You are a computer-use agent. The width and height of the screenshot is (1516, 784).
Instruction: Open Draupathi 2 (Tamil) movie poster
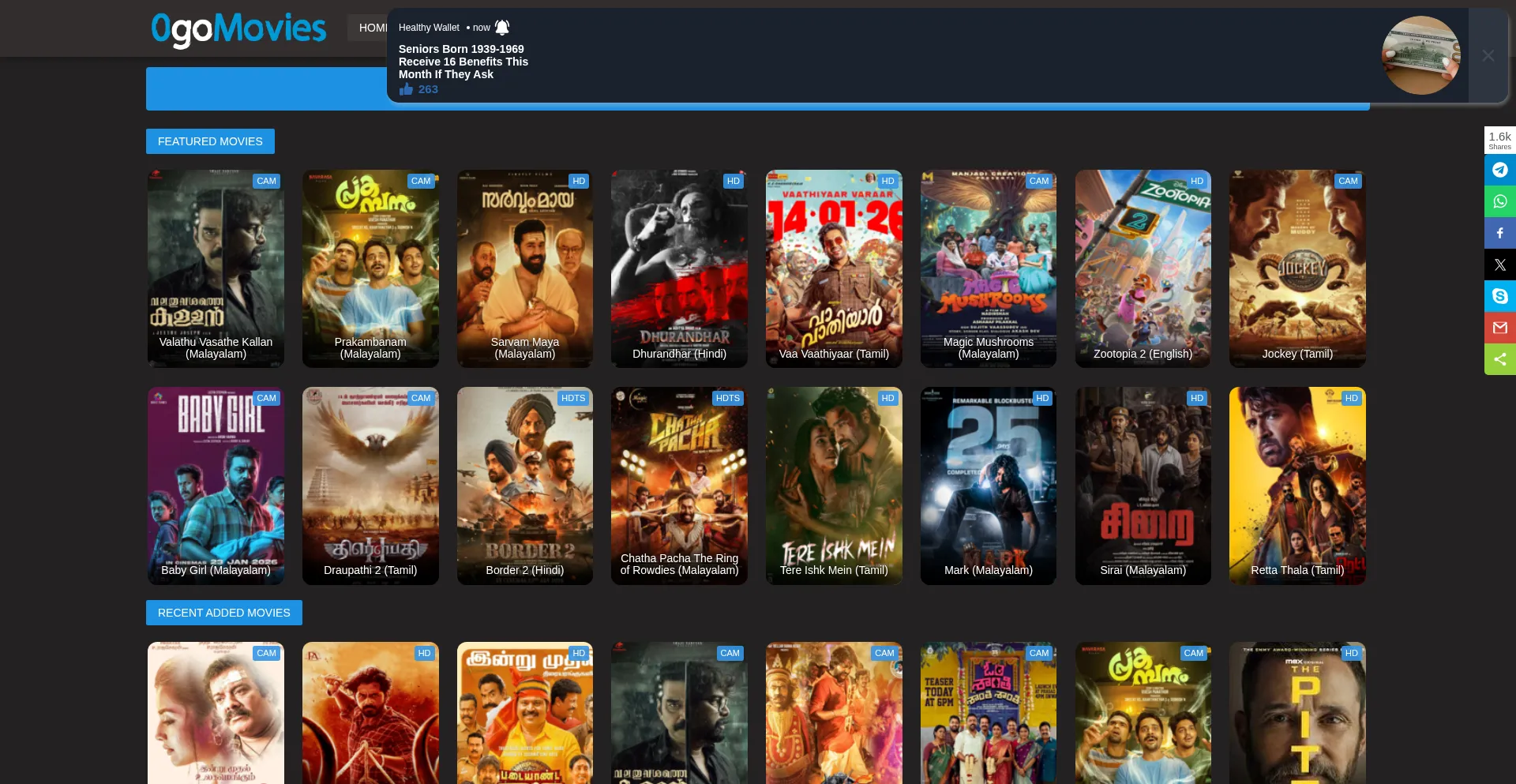point(370,486)
